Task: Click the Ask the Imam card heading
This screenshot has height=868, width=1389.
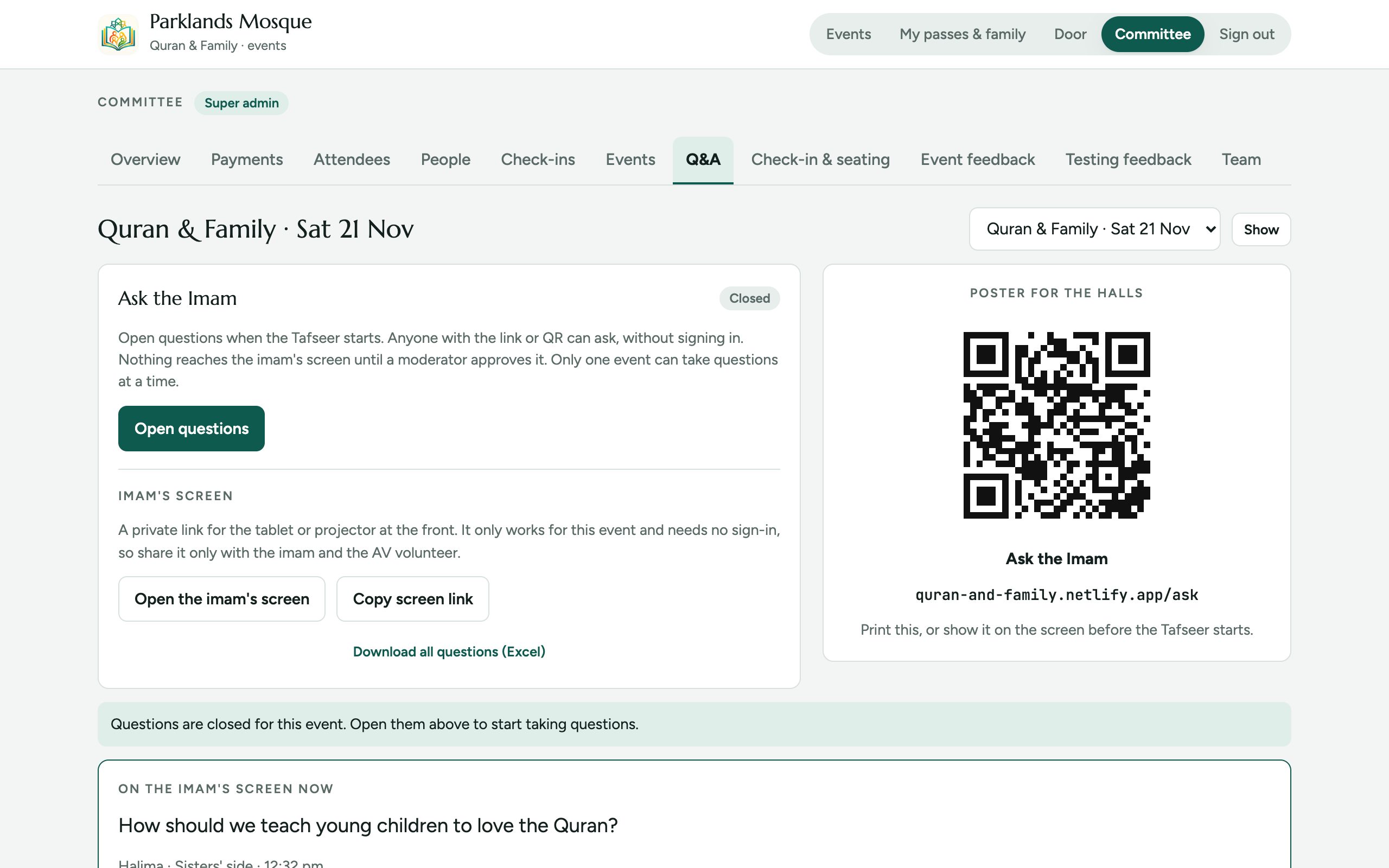Action: tap(177, 298)
